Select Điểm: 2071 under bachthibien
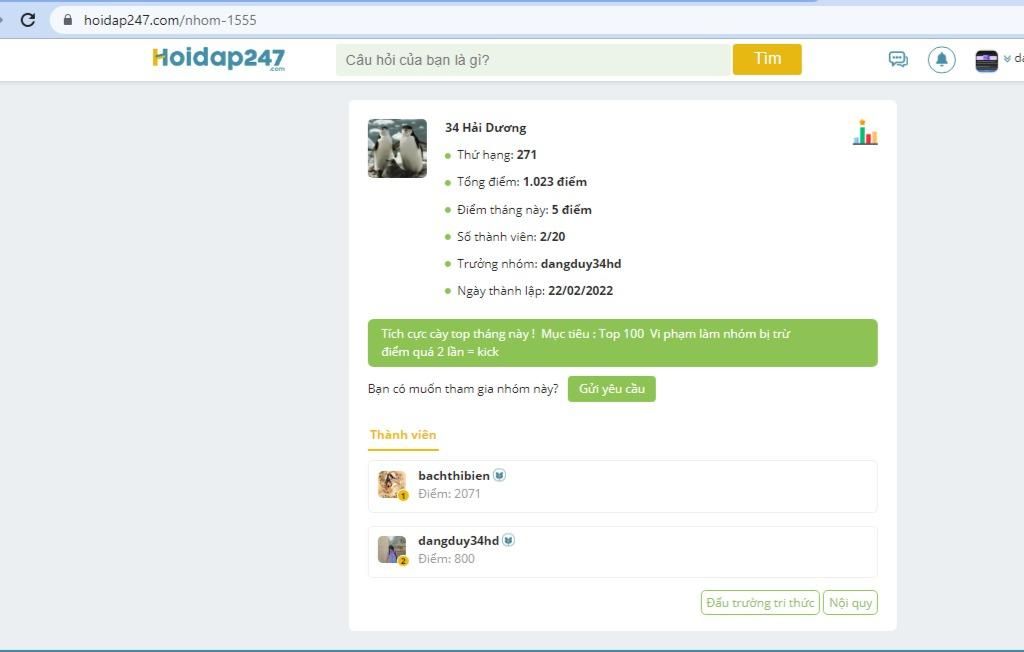The width and height of the screenshot is (1024, 652). (x=449, y=494)
